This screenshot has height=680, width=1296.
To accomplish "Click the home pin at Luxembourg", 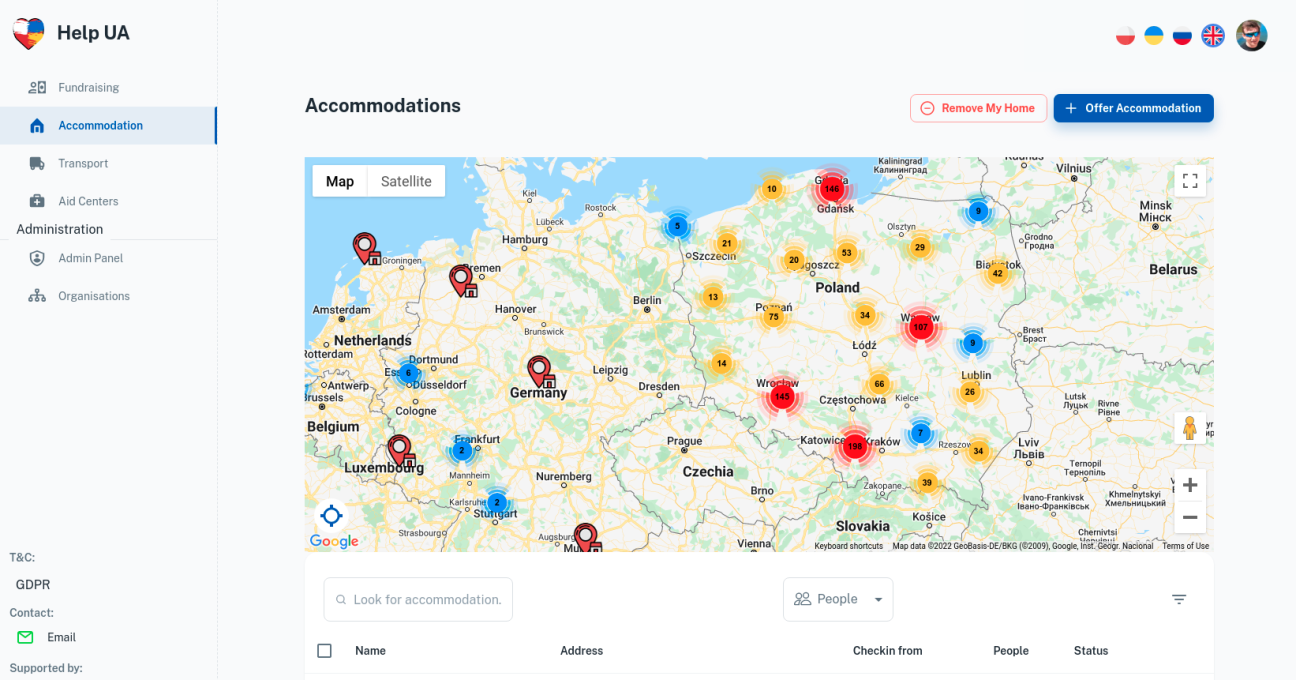I will (400, 452).
